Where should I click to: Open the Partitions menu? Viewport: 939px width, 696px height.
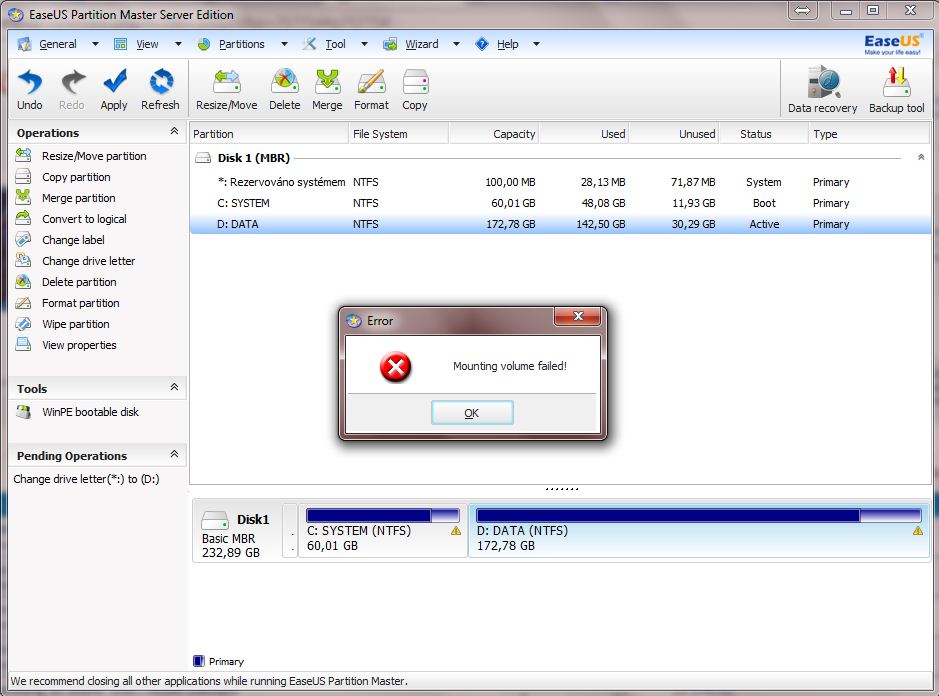pyautogui.click(x=241, y=44)
